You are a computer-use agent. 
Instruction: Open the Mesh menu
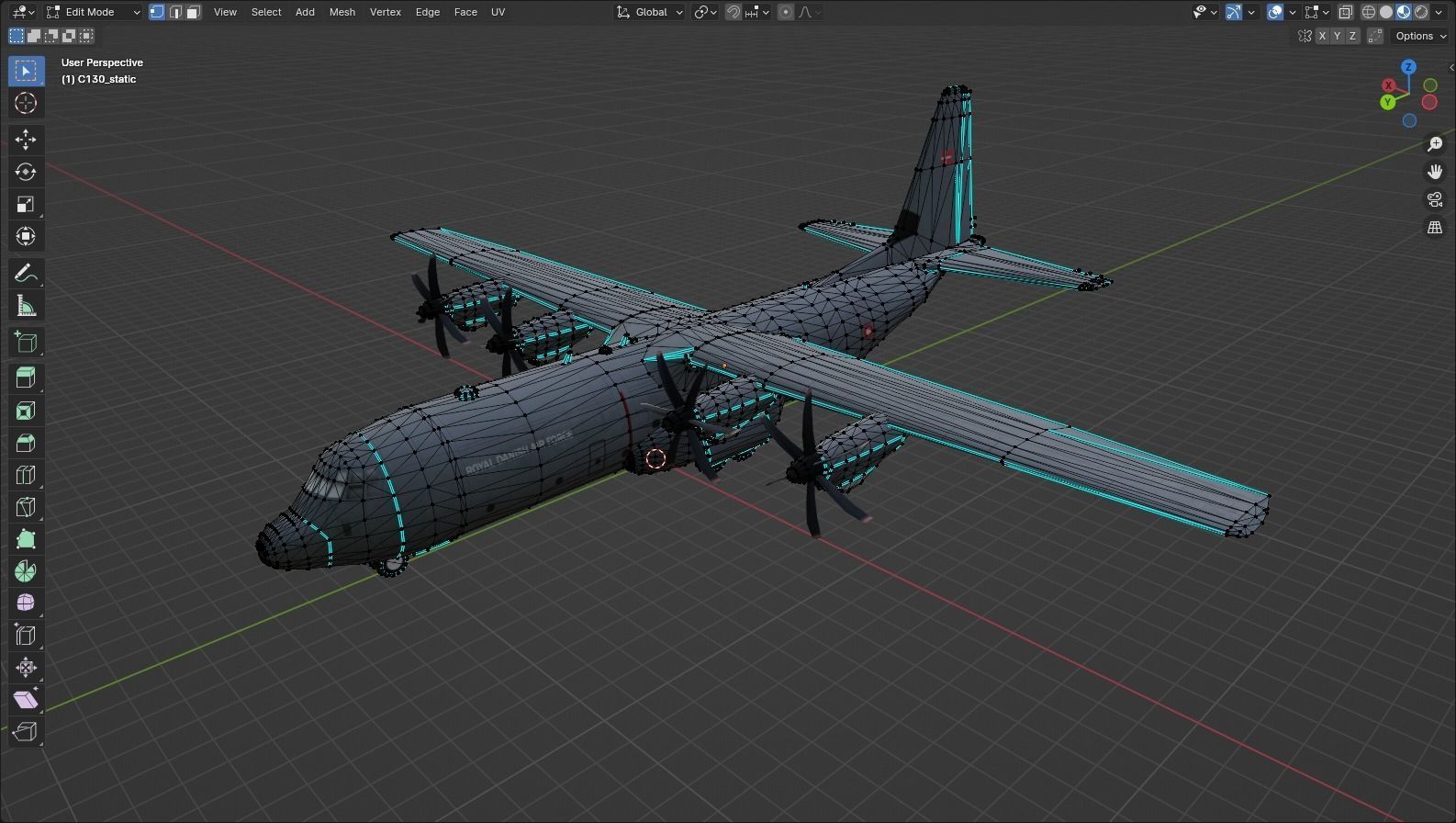click(342, 12)
